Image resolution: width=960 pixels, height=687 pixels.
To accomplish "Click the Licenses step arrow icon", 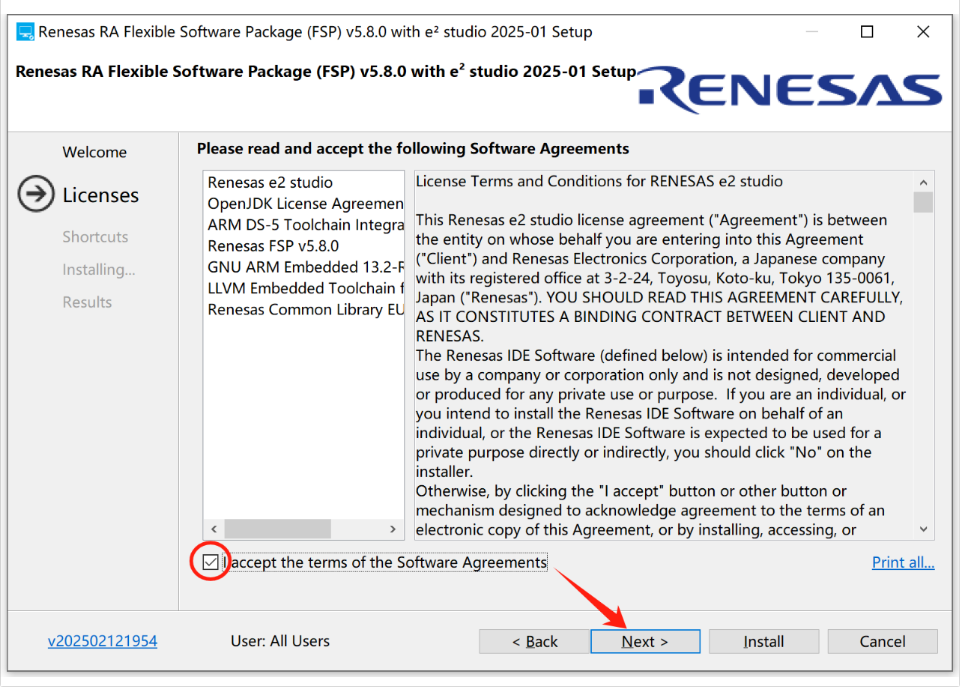I will [36, 194].
